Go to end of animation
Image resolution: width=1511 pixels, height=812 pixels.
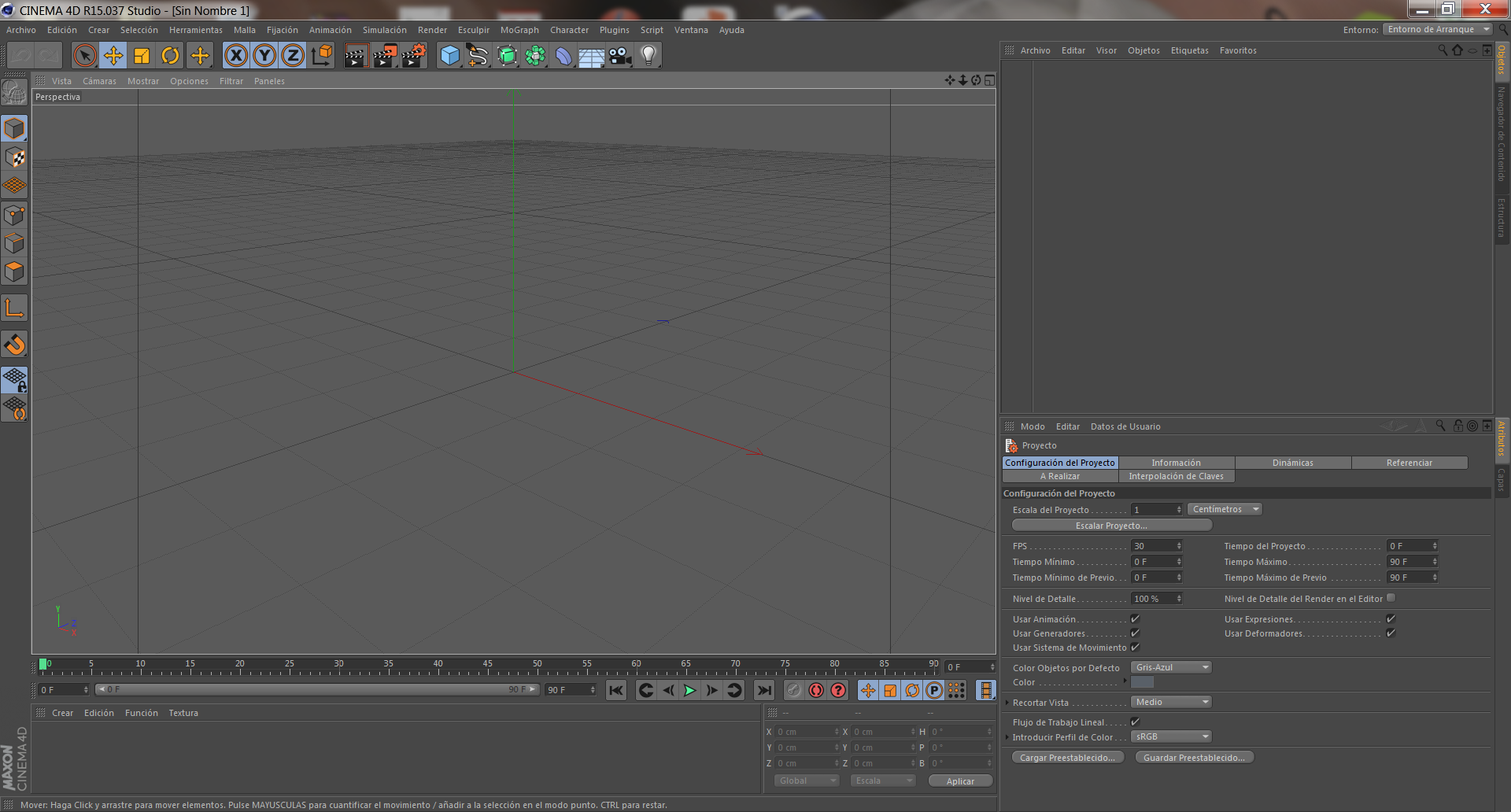coord(763,691)
